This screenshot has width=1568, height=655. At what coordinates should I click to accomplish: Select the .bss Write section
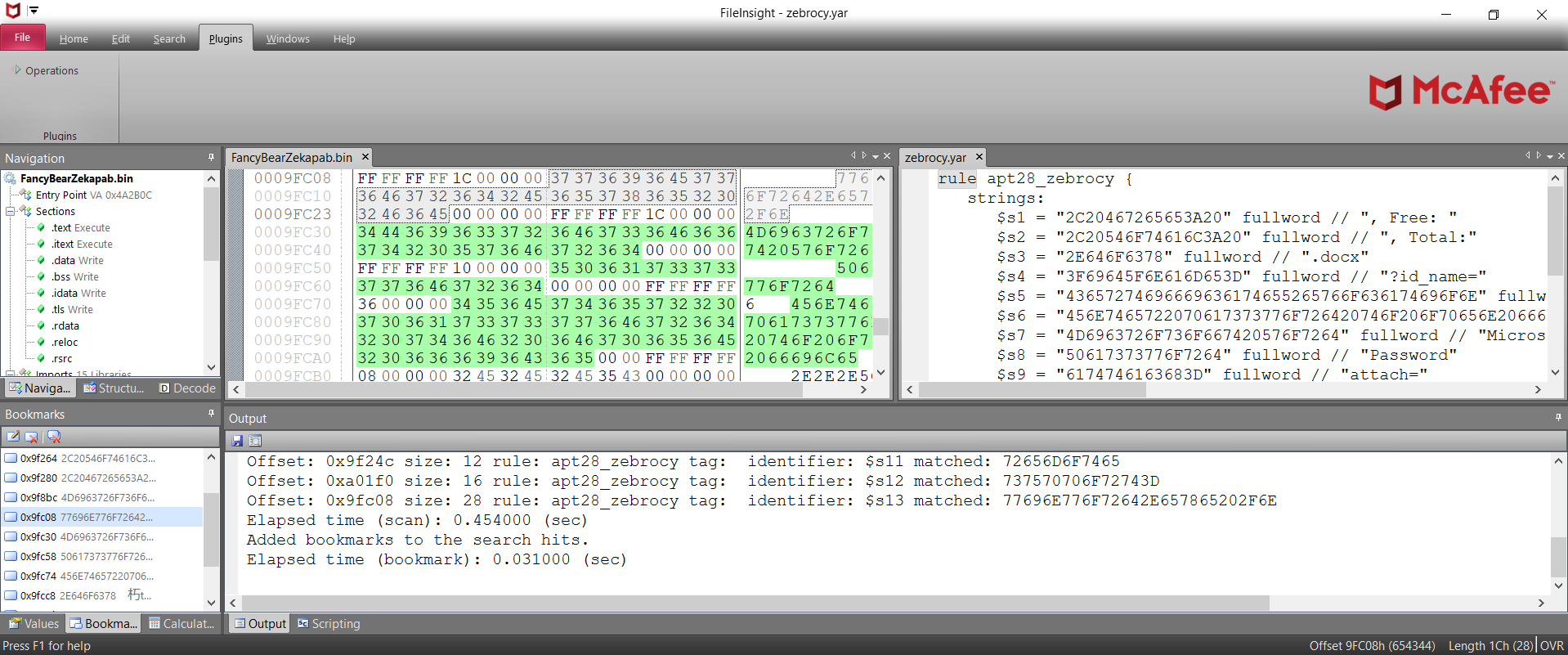coord(75,276)
